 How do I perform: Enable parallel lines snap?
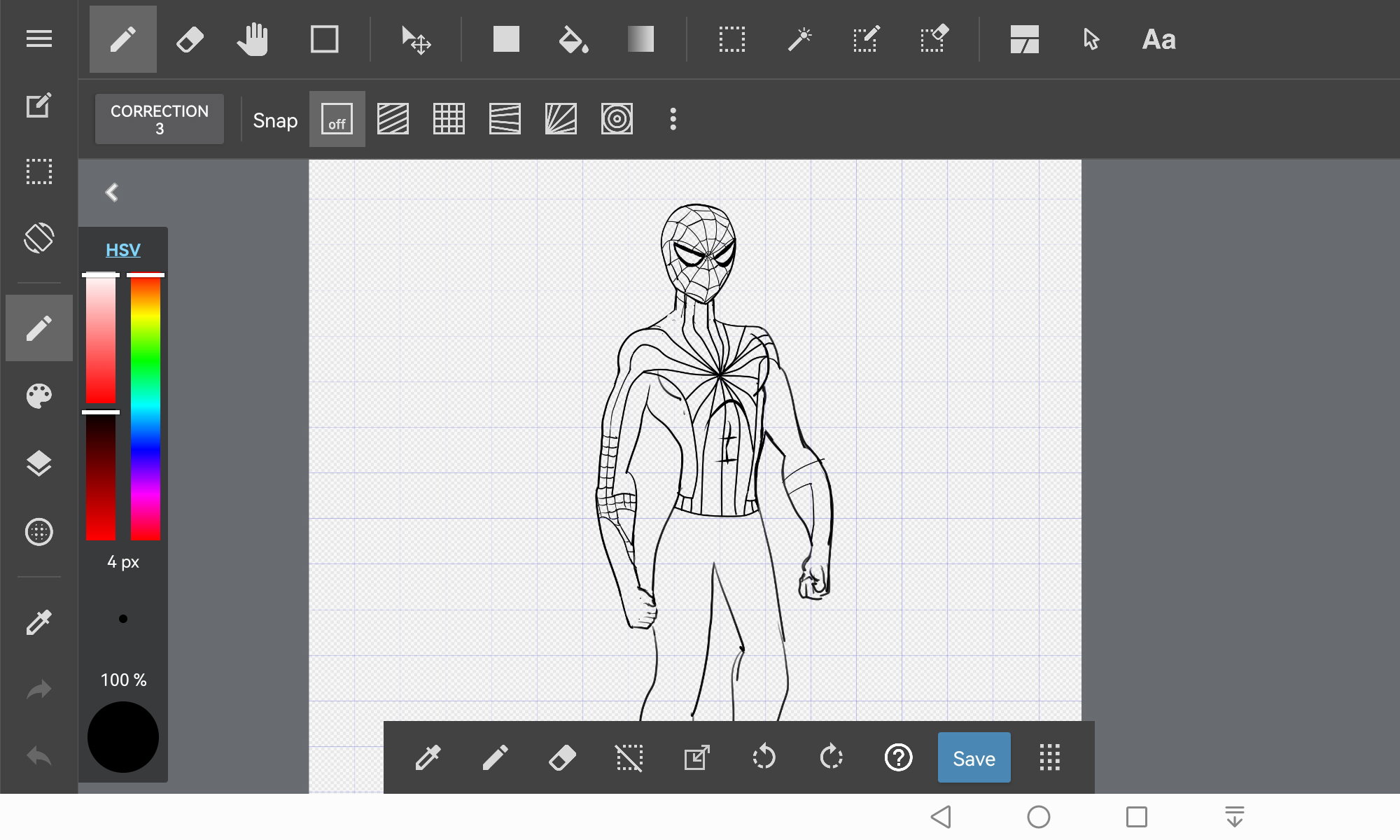click(x=393, y=119)
